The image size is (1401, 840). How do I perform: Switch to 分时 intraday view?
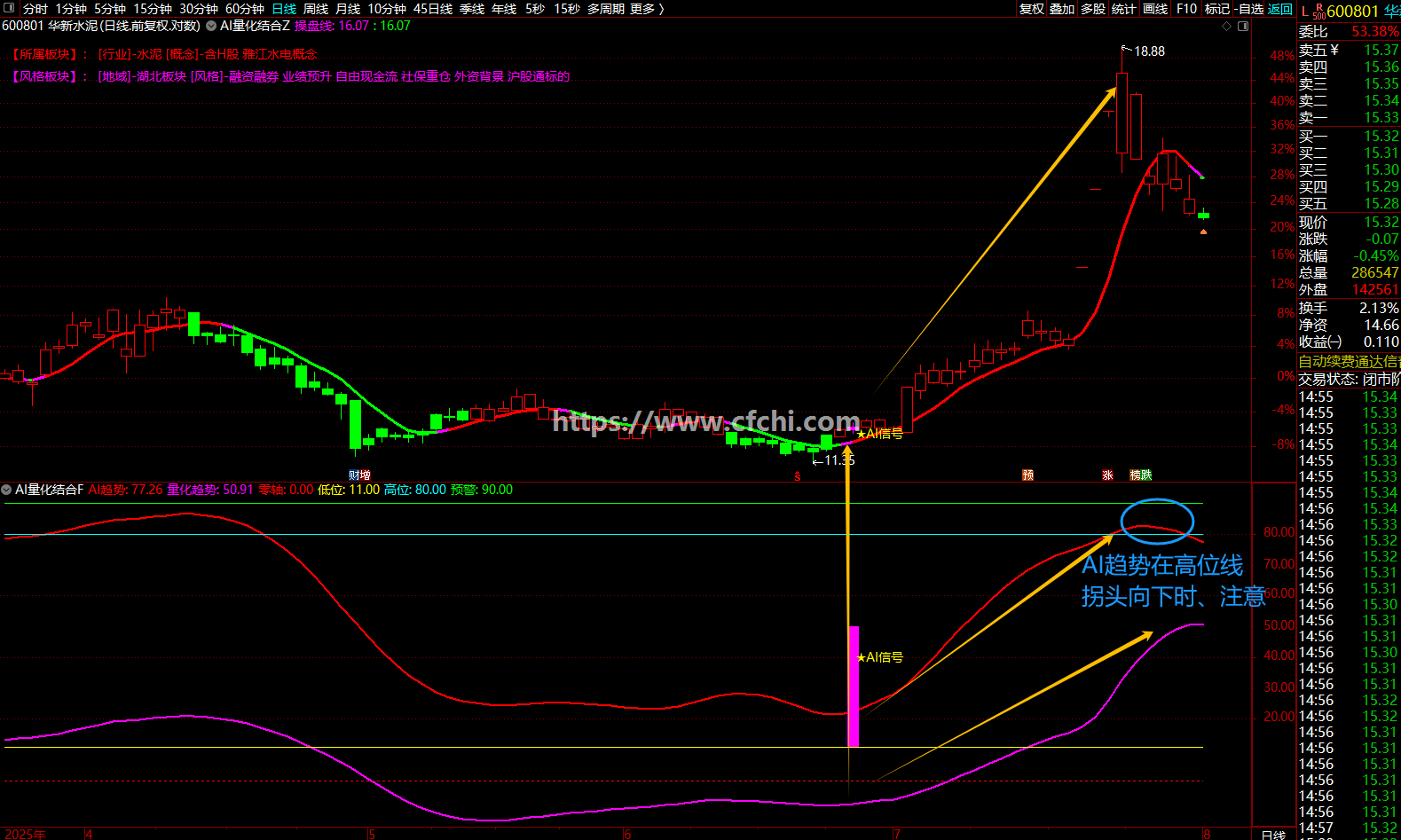pyautogui.click(x=35, y=9)
